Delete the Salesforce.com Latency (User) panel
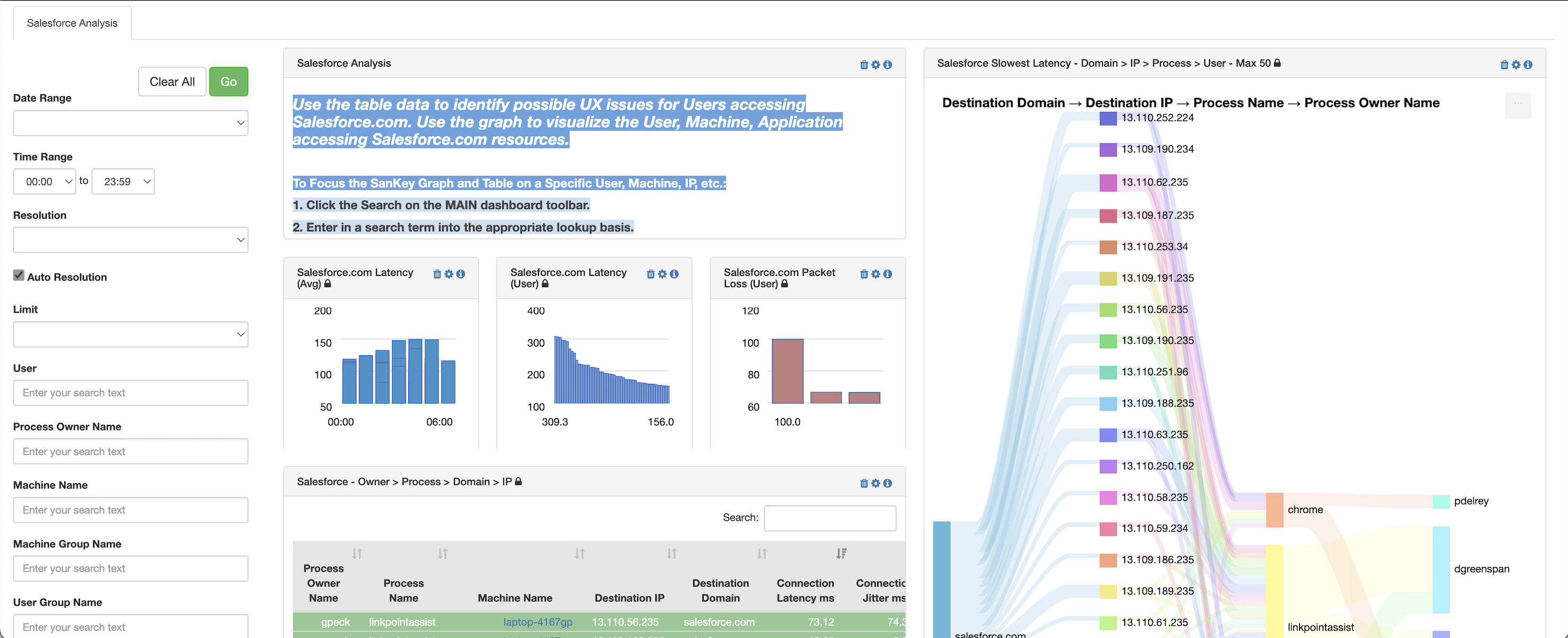 tap(651, 274)
